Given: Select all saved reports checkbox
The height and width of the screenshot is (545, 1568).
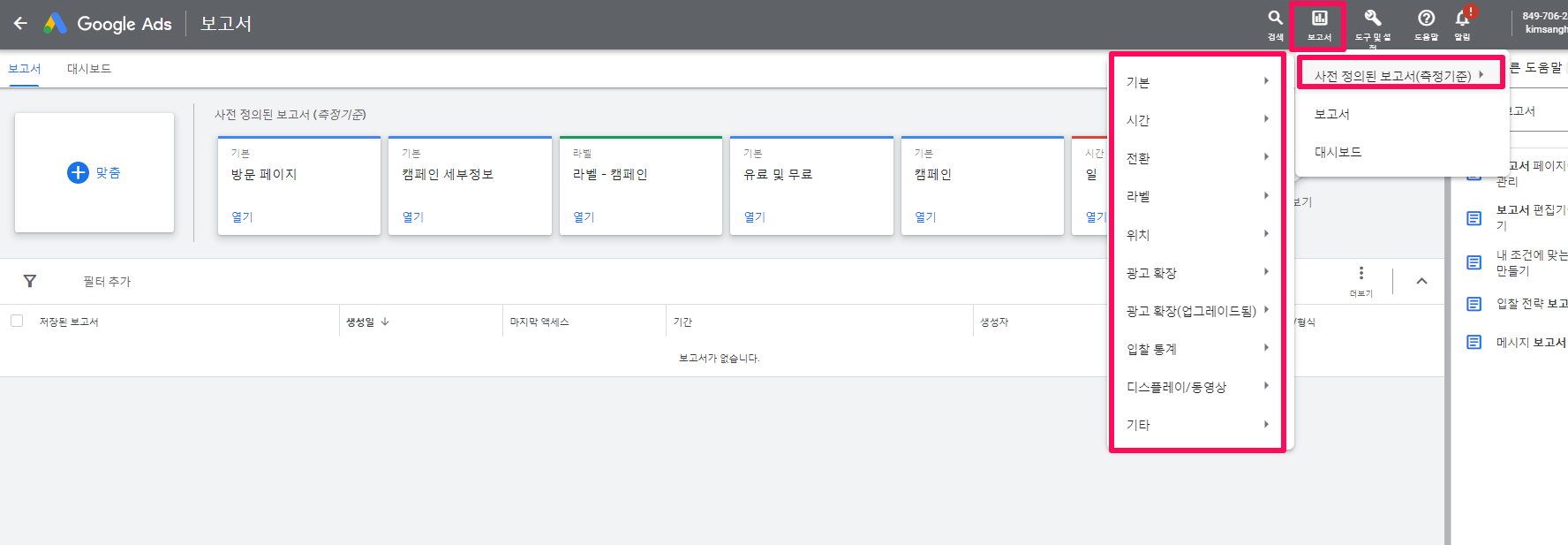Looking at the screenshot, I should 17,321.
